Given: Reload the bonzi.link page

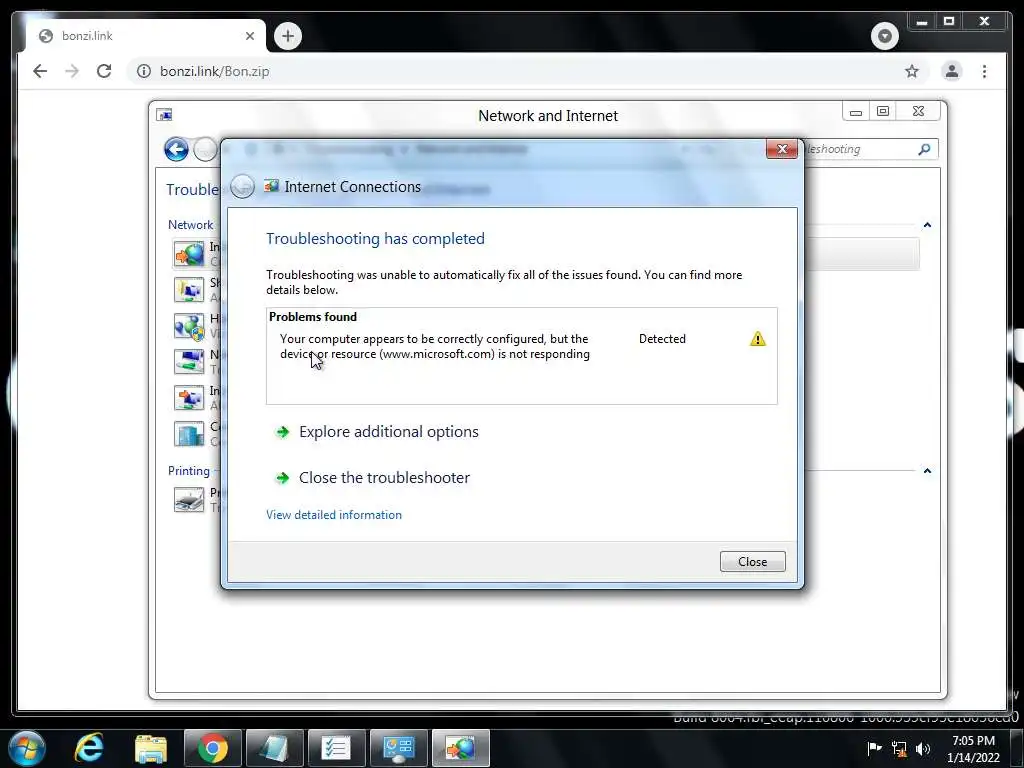Looking at the screenshot, I should 104,71.
